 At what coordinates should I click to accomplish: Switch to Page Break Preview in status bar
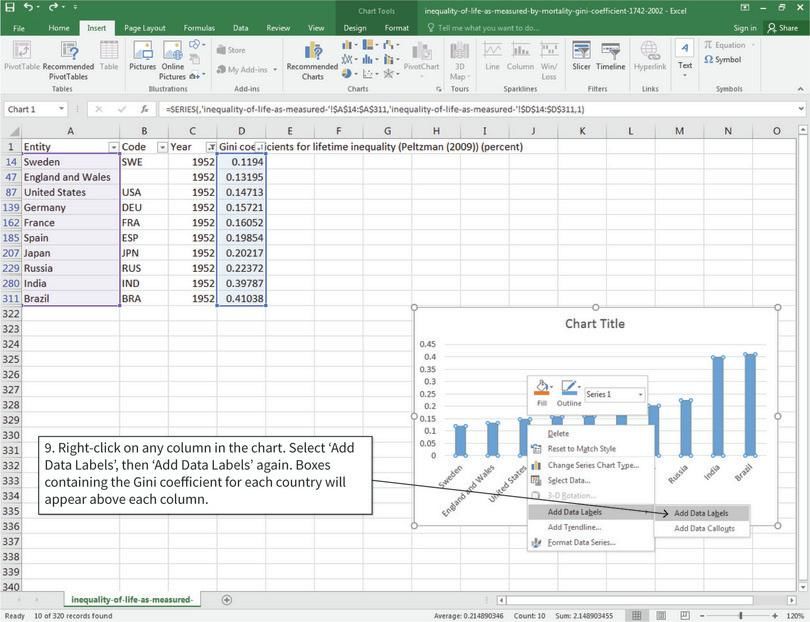pos(684,616)
